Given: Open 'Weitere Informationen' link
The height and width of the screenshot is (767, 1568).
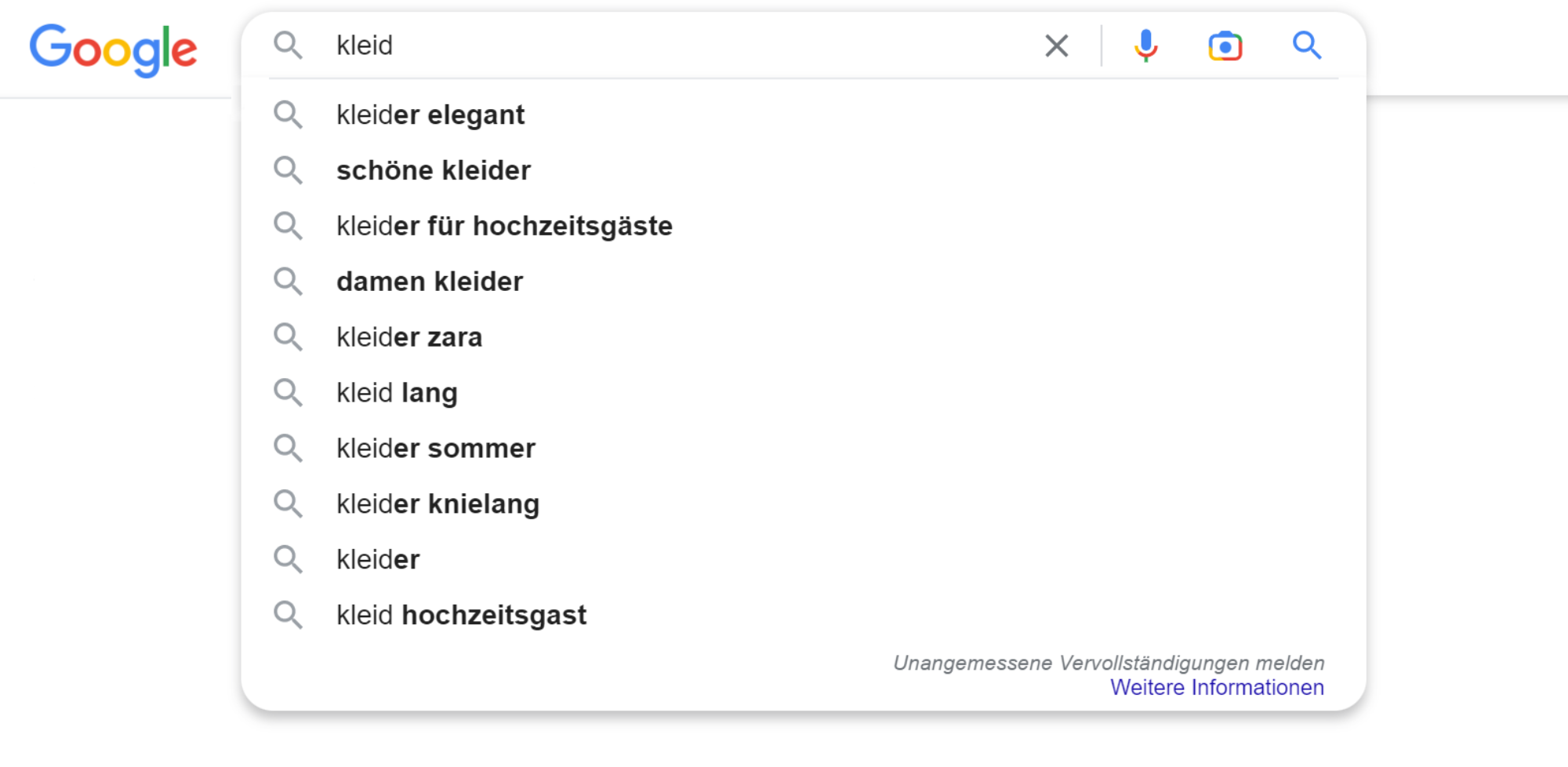Looking at the screenshot, I should tap(1217, 687).
